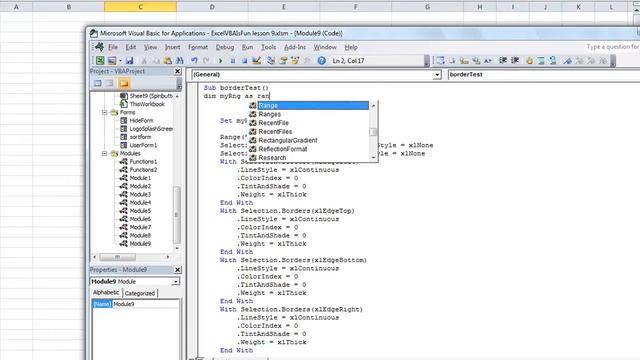Open the File menu
The width and height of the screenshot is (640, 360).
tap(113, 47)
